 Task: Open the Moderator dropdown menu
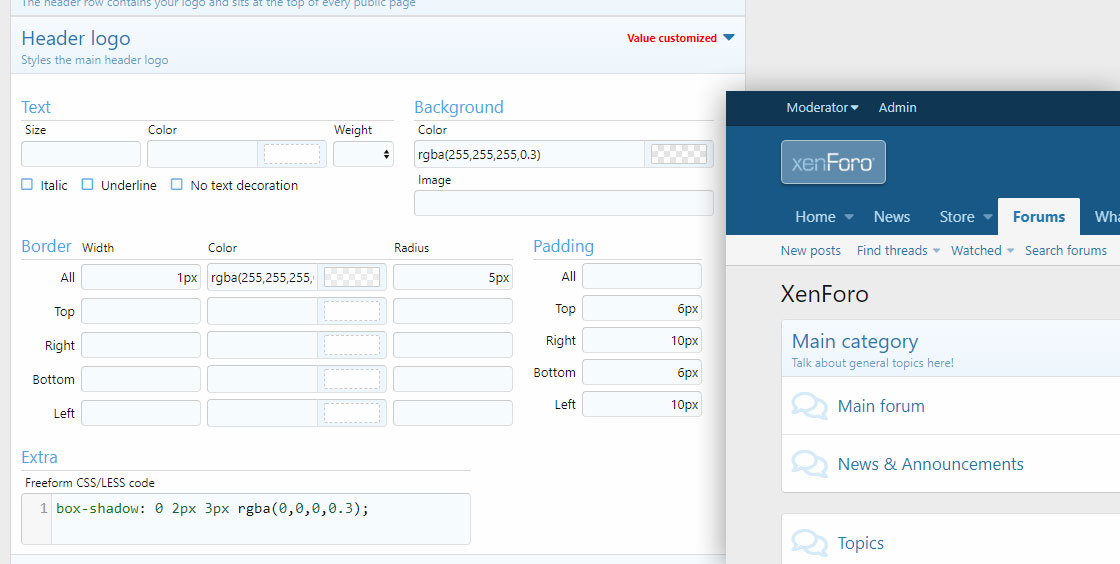822,108
